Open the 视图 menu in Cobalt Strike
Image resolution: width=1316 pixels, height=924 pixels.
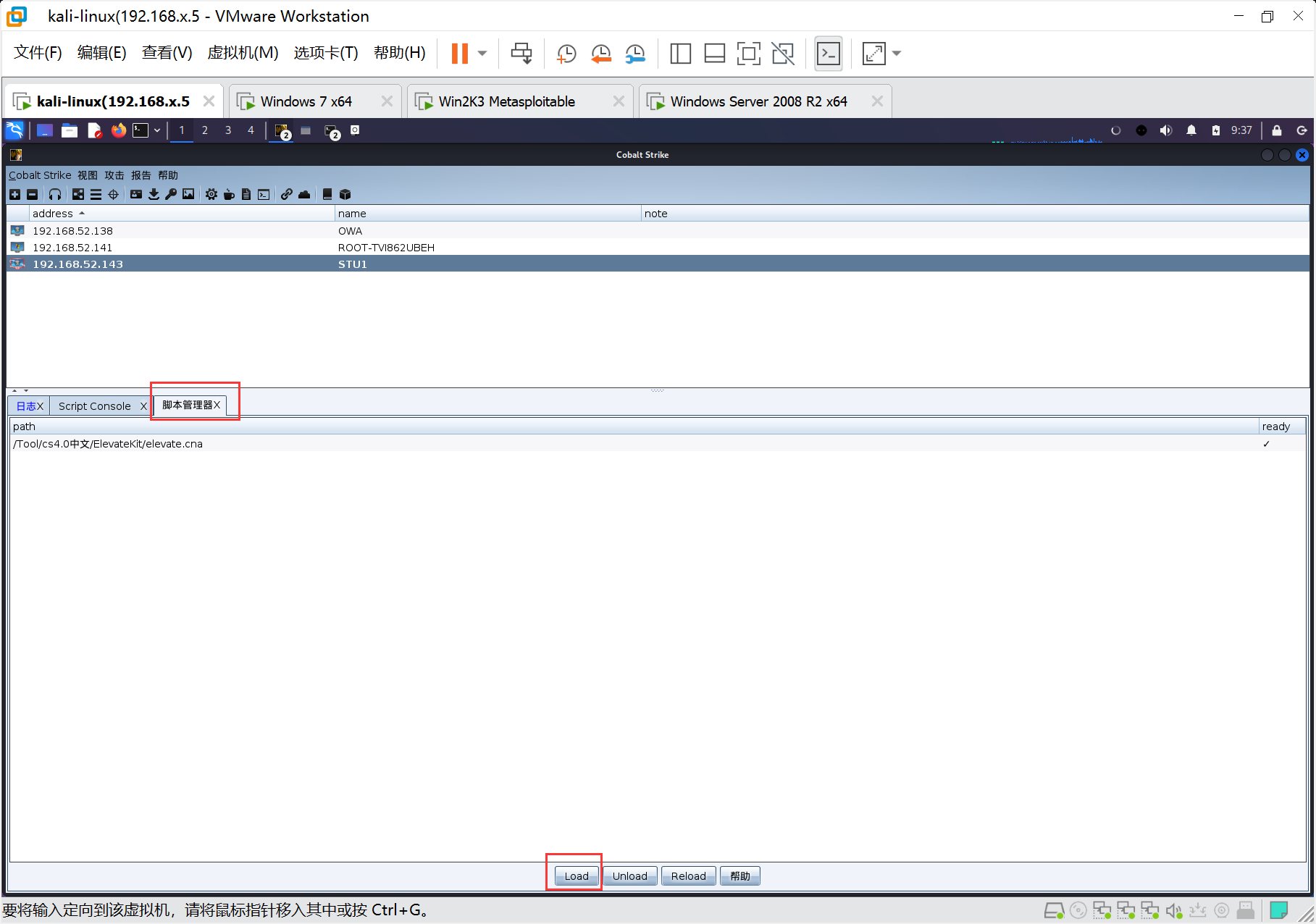pyautogui.click(x=88, y=175)
